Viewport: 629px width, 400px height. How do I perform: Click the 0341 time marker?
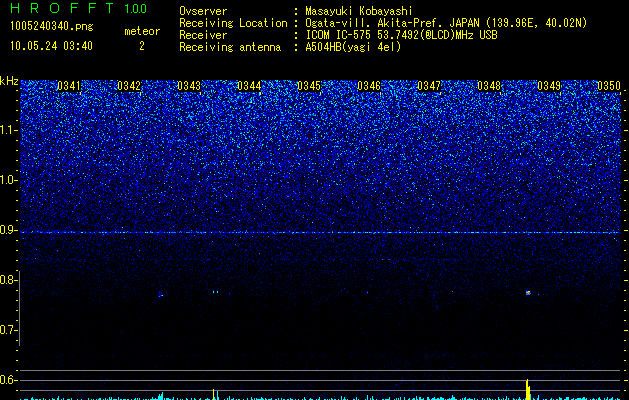(69, 86)
